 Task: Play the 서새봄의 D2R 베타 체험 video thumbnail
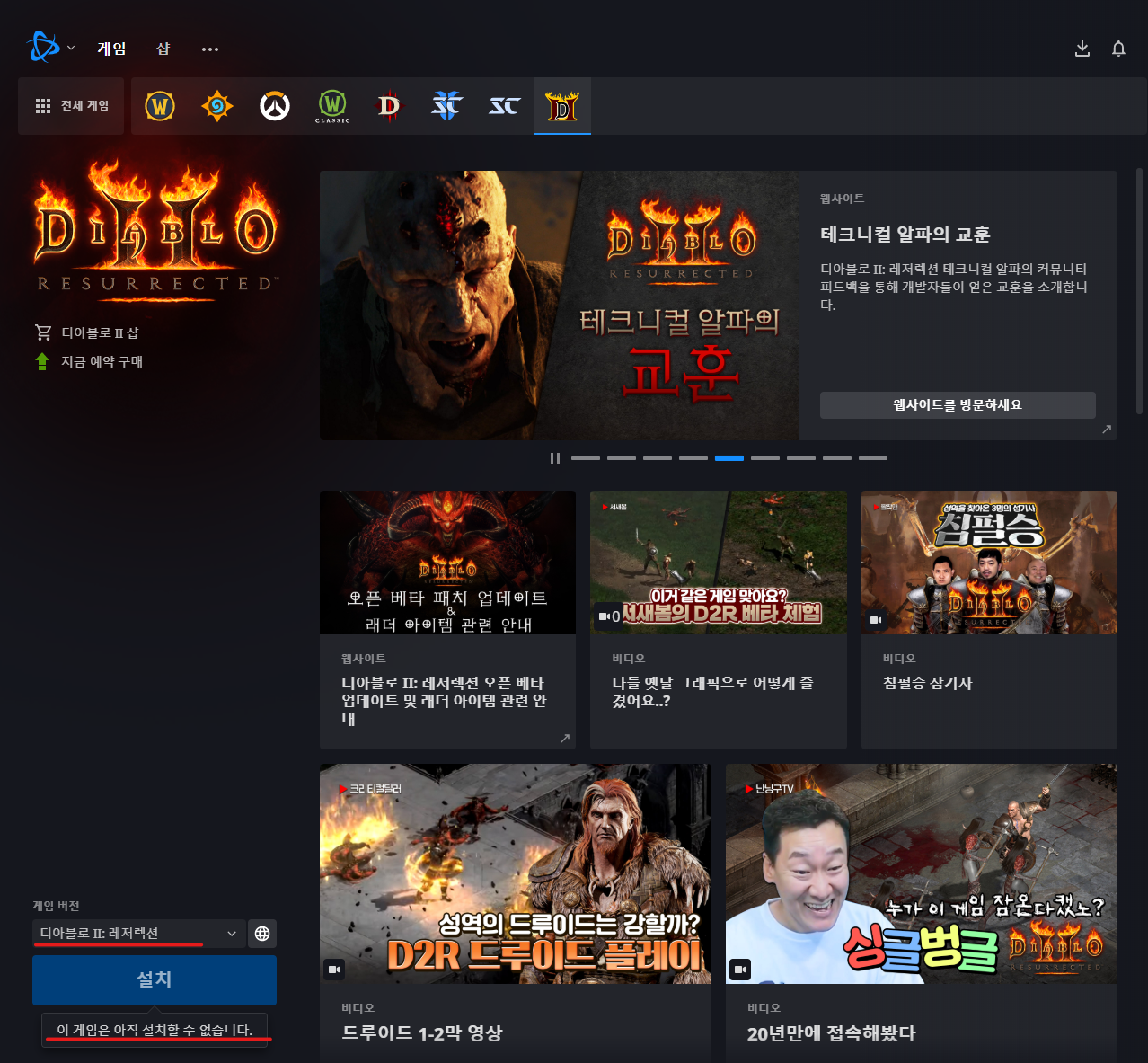point(719,563)
